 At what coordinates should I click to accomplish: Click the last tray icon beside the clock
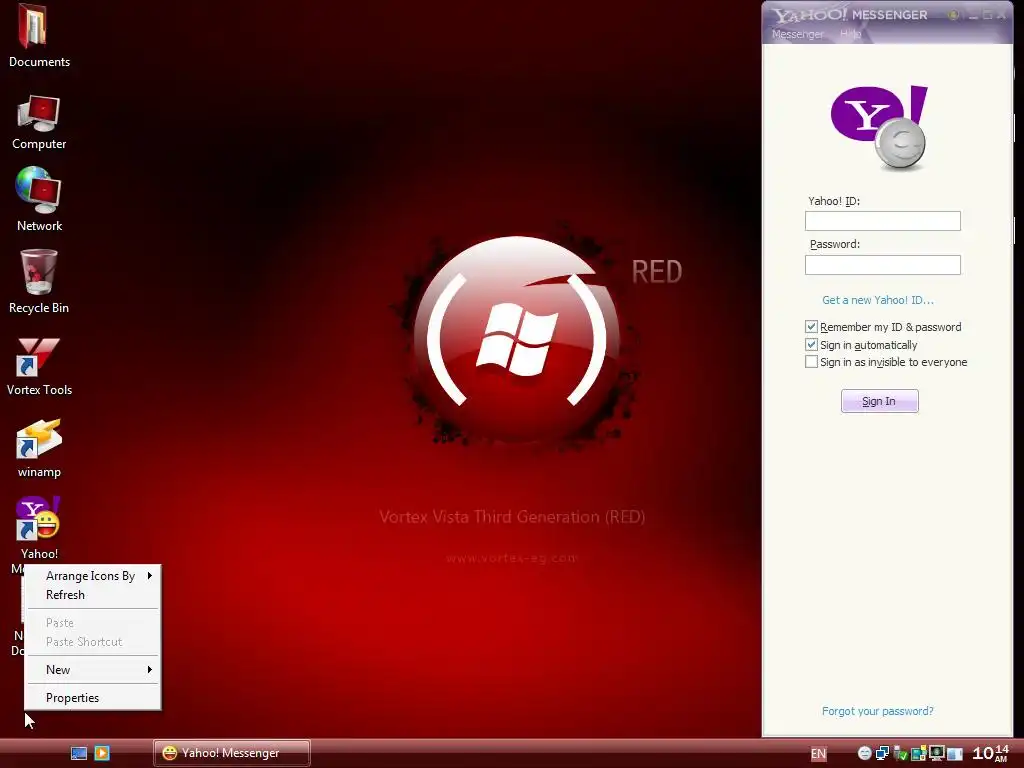tap(955, 754)
